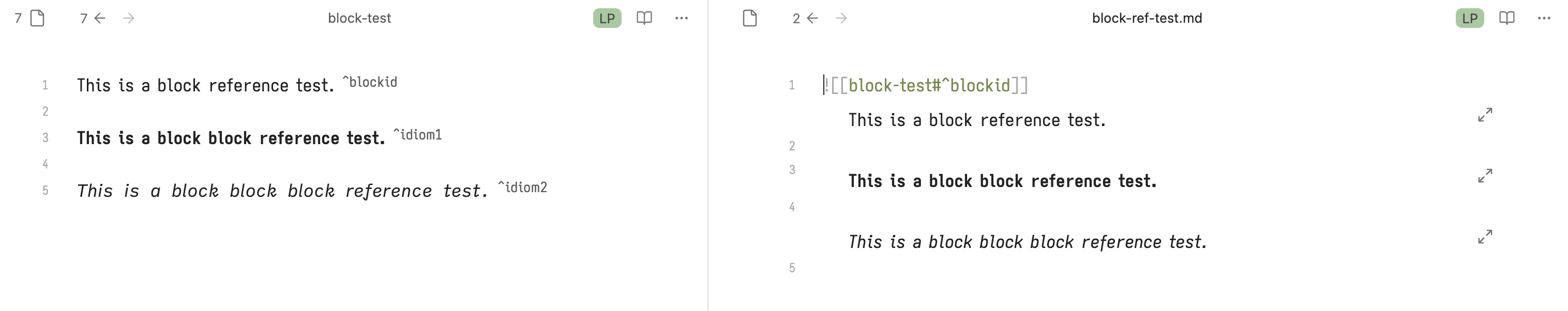
Task: Click the block-test title tab
Action: click(359, 18)
